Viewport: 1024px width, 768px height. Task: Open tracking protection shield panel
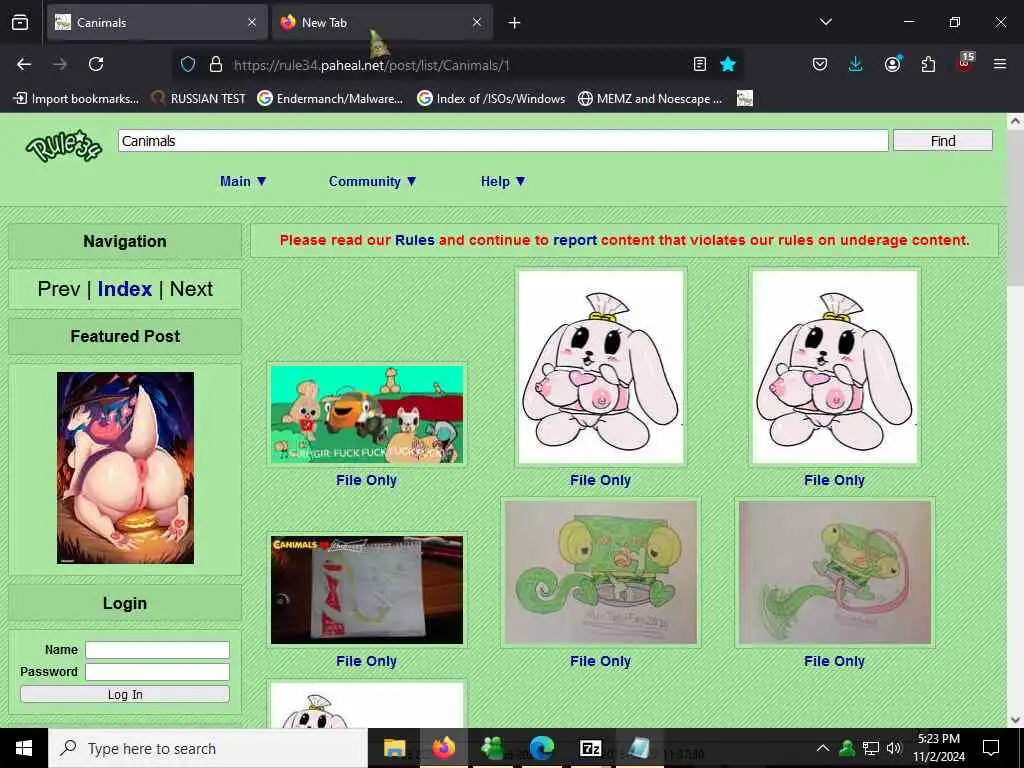[188, 64]
